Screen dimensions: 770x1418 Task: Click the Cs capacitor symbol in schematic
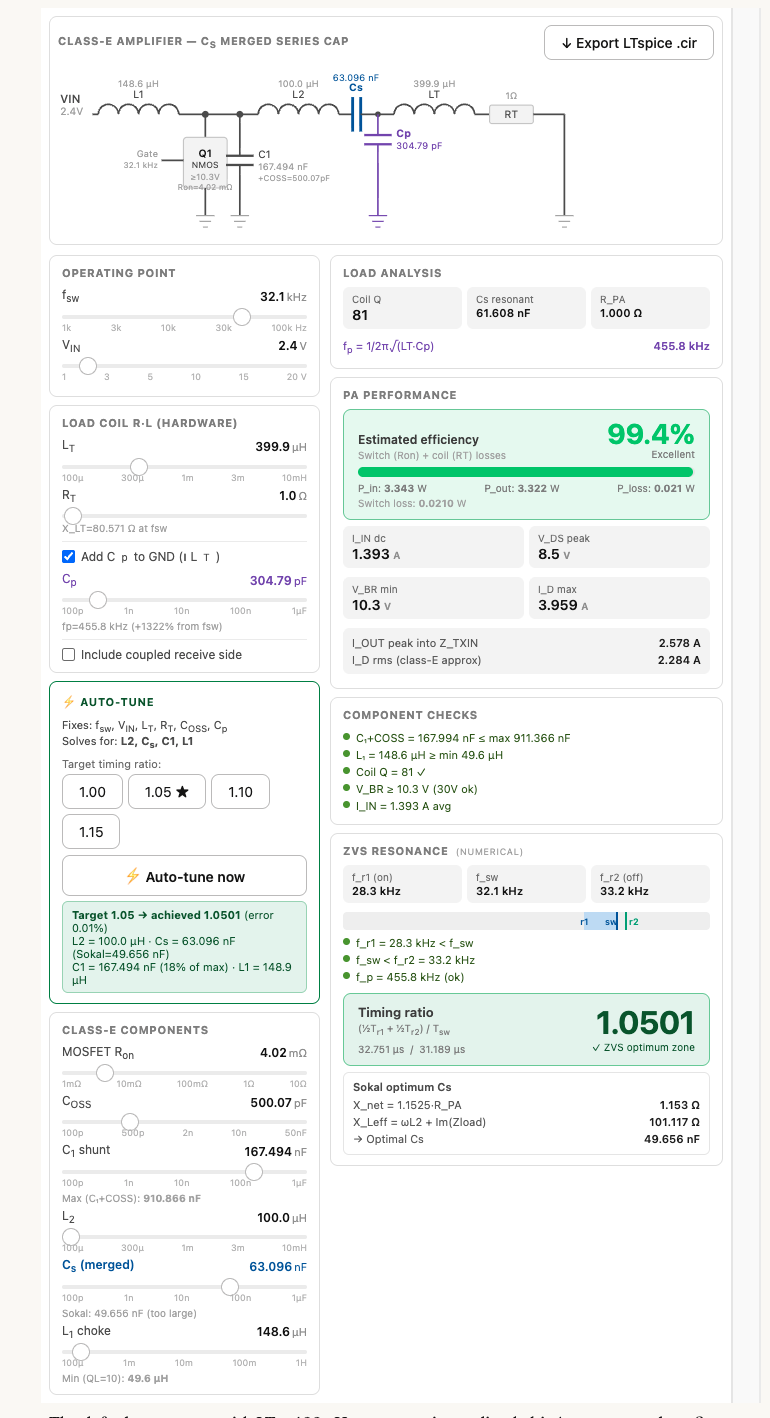click(356, 114)
